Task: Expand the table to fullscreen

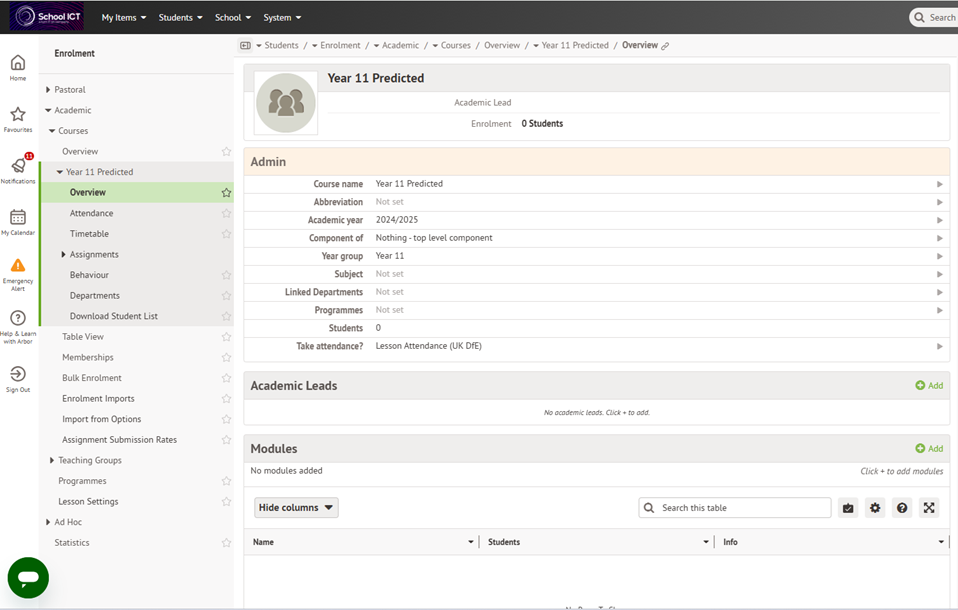Action: [x=929, y=508]
